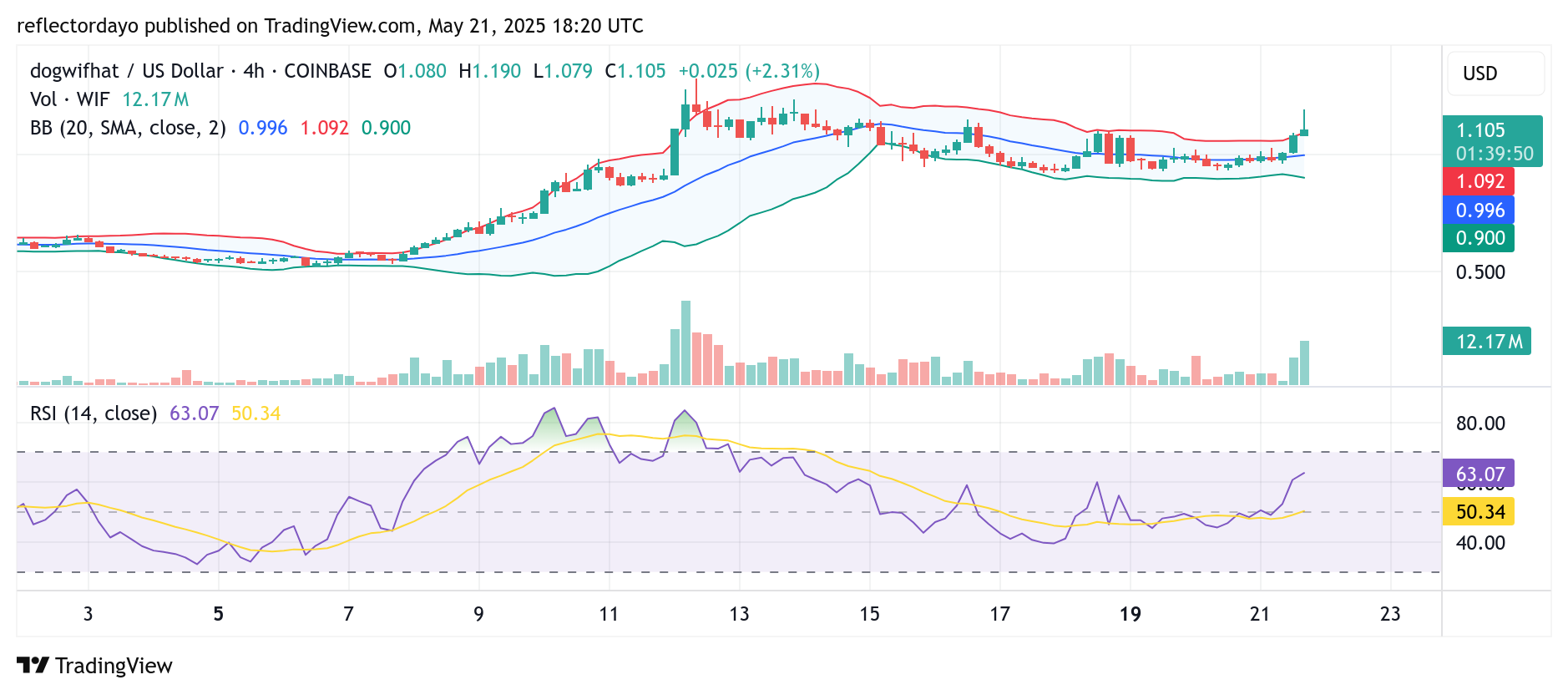Click date label 3 on time axis
This screenshot has width=1568, height=695.
point(89,614)
